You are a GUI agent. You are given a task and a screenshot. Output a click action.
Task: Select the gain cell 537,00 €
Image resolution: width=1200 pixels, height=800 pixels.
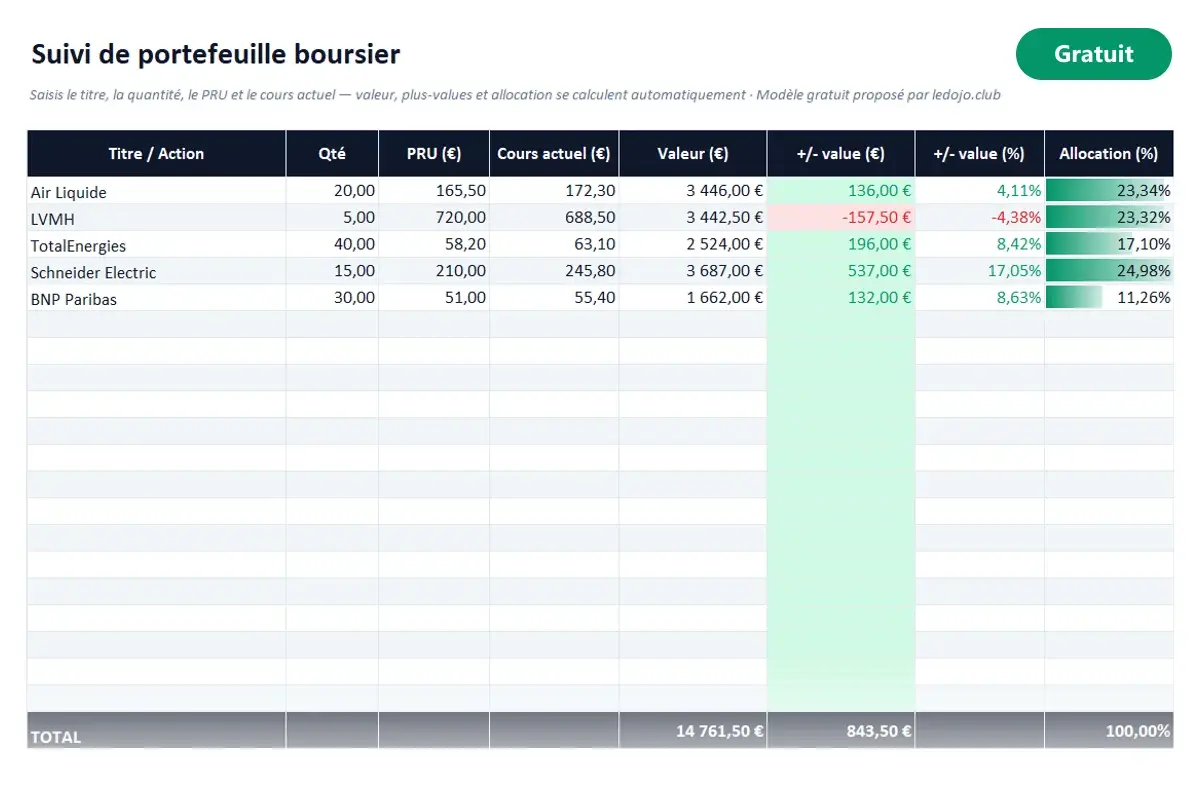point(841,271)
